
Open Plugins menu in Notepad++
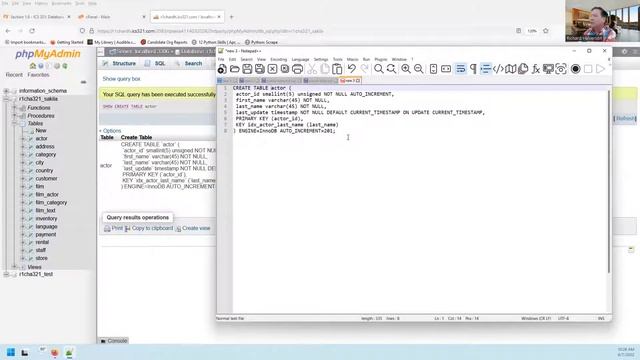(x=381, y=59)
